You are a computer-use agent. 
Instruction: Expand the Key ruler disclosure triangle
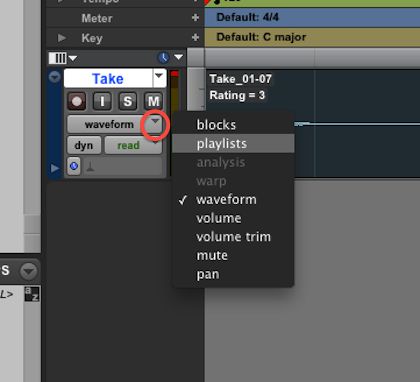point(62,38)
